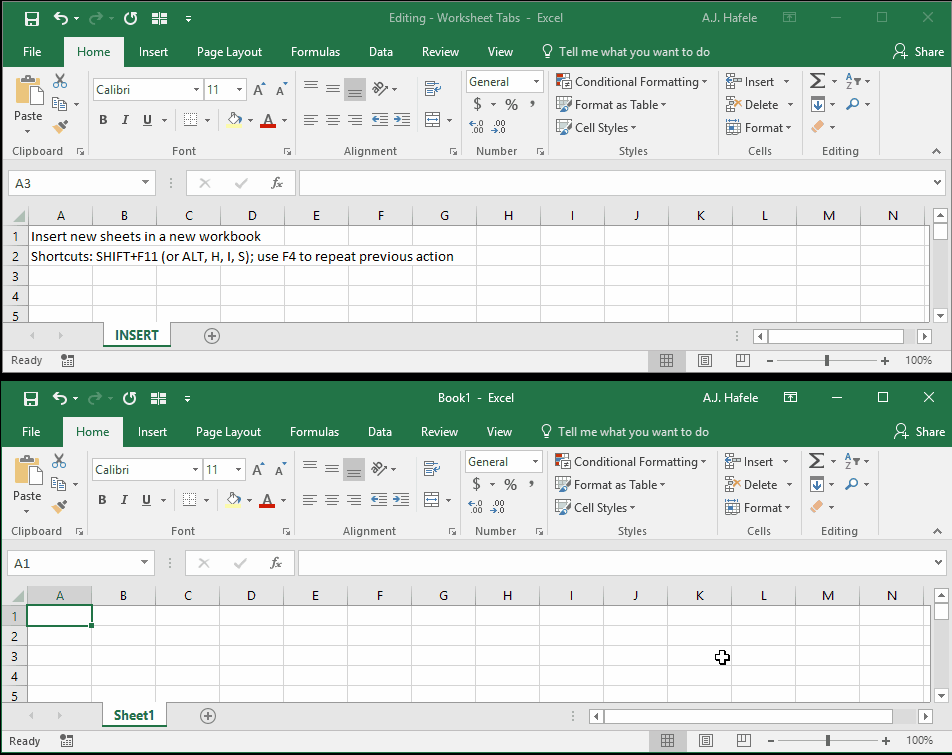The width and height of the screenshot is (952, 755).
Task: Click Fill Color bucket in Book1 window
Action: pos(233,499)
